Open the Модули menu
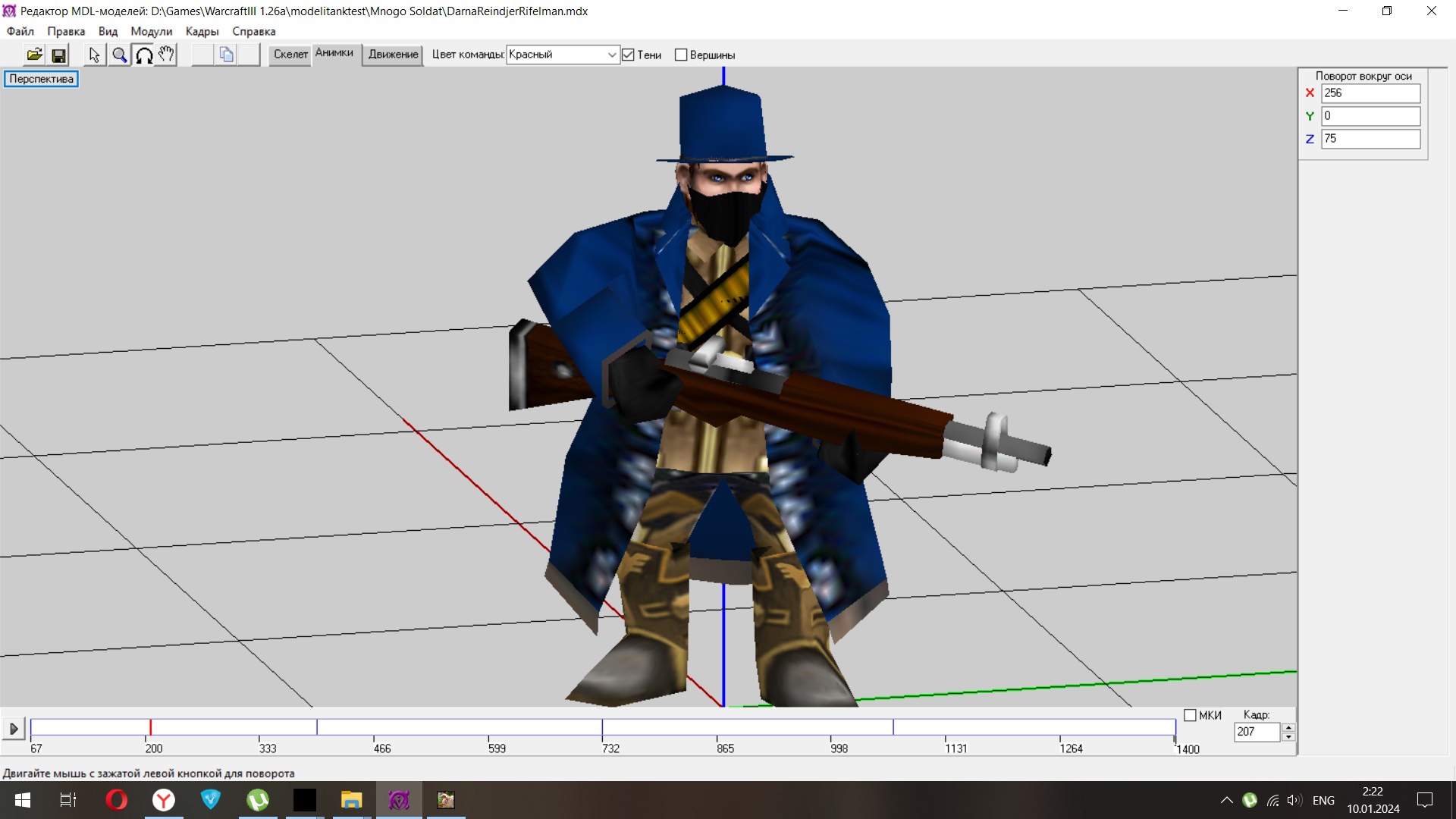1456x819 pixels. pyautogui.click(x=151, y=31)
